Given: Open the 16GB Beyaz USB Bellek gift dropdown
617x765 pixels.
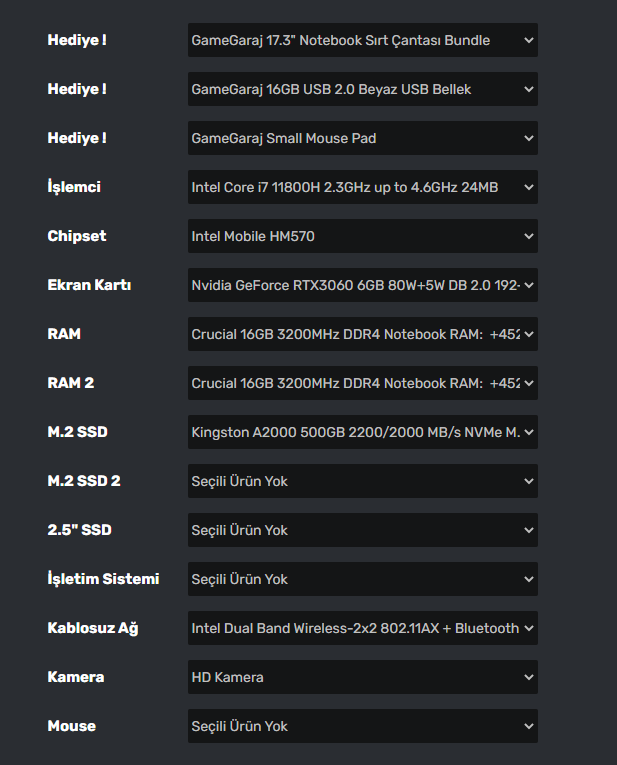Looking at the screenshot, I should click(x=362, y=90).
